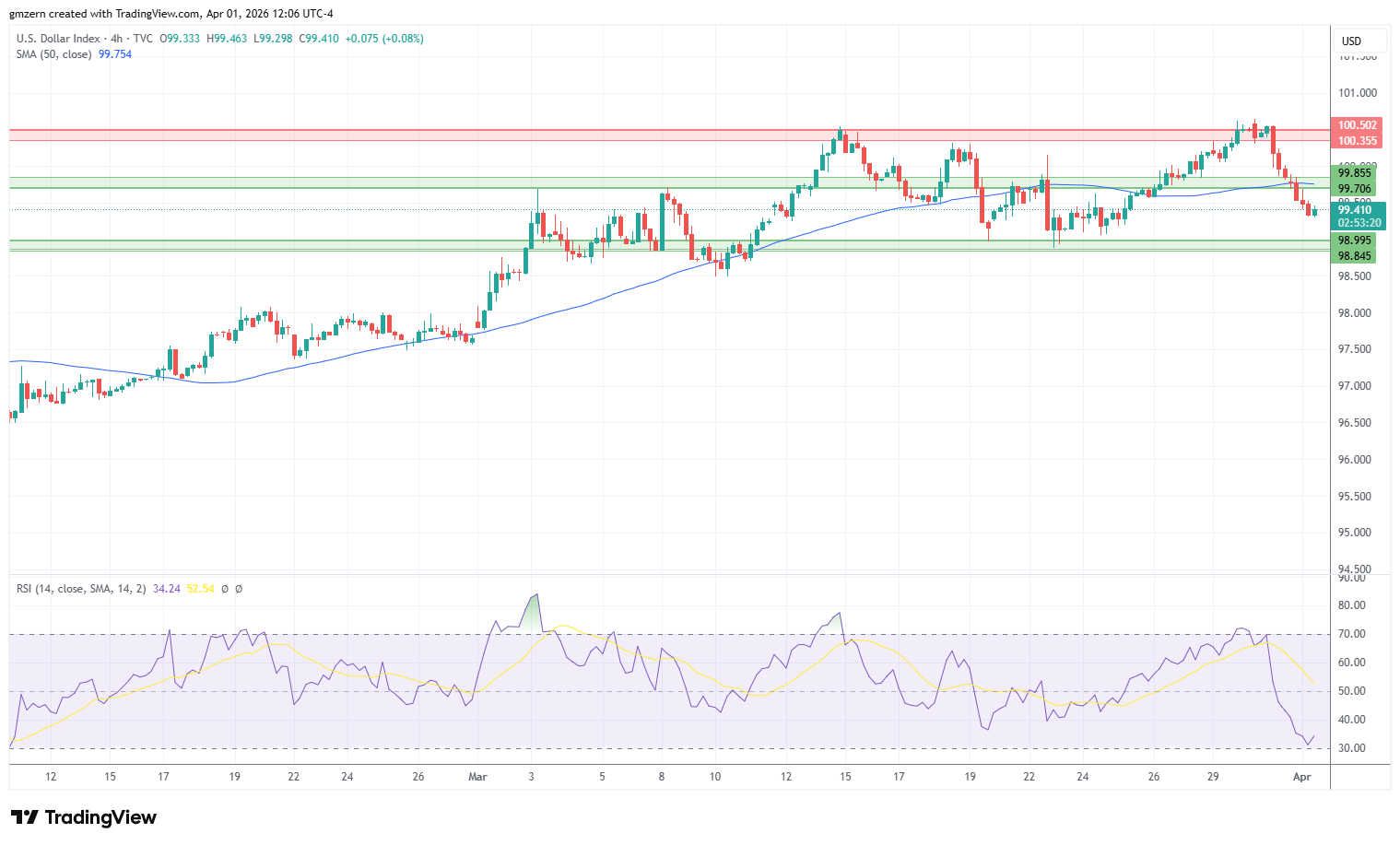Click the 10 date on the time axis
The image size is (1400, 845).
[715, 777]
